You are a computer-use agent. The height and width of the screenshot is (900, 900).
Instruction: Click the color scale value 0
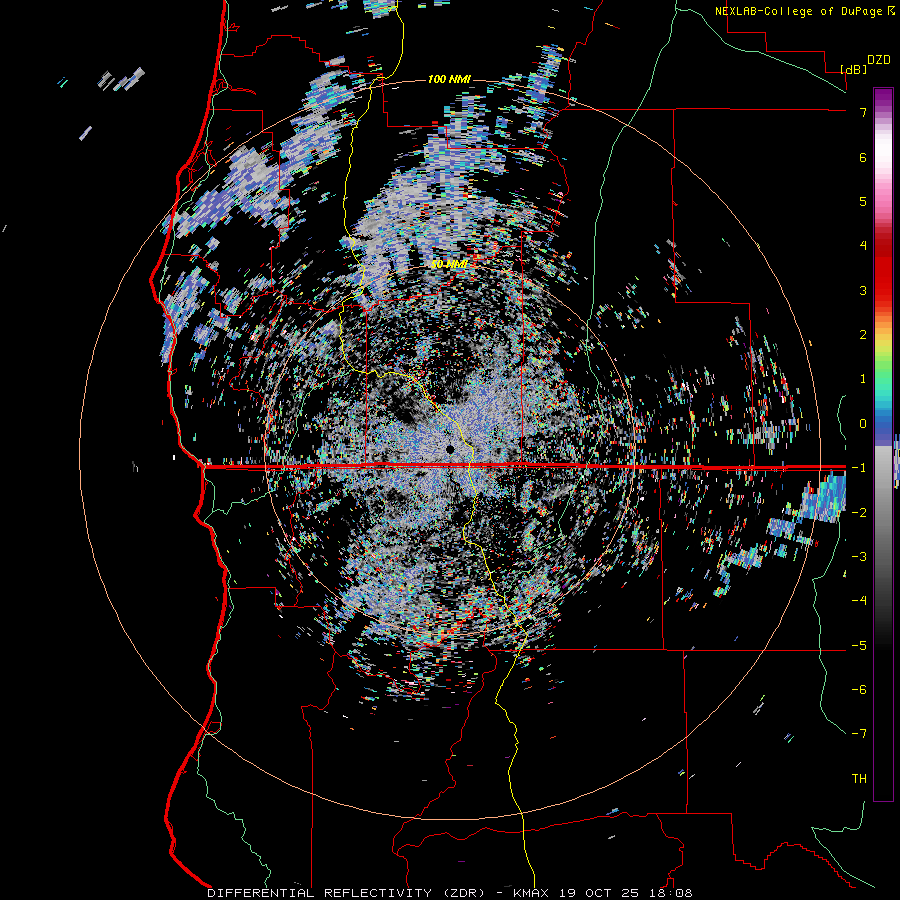863,424
